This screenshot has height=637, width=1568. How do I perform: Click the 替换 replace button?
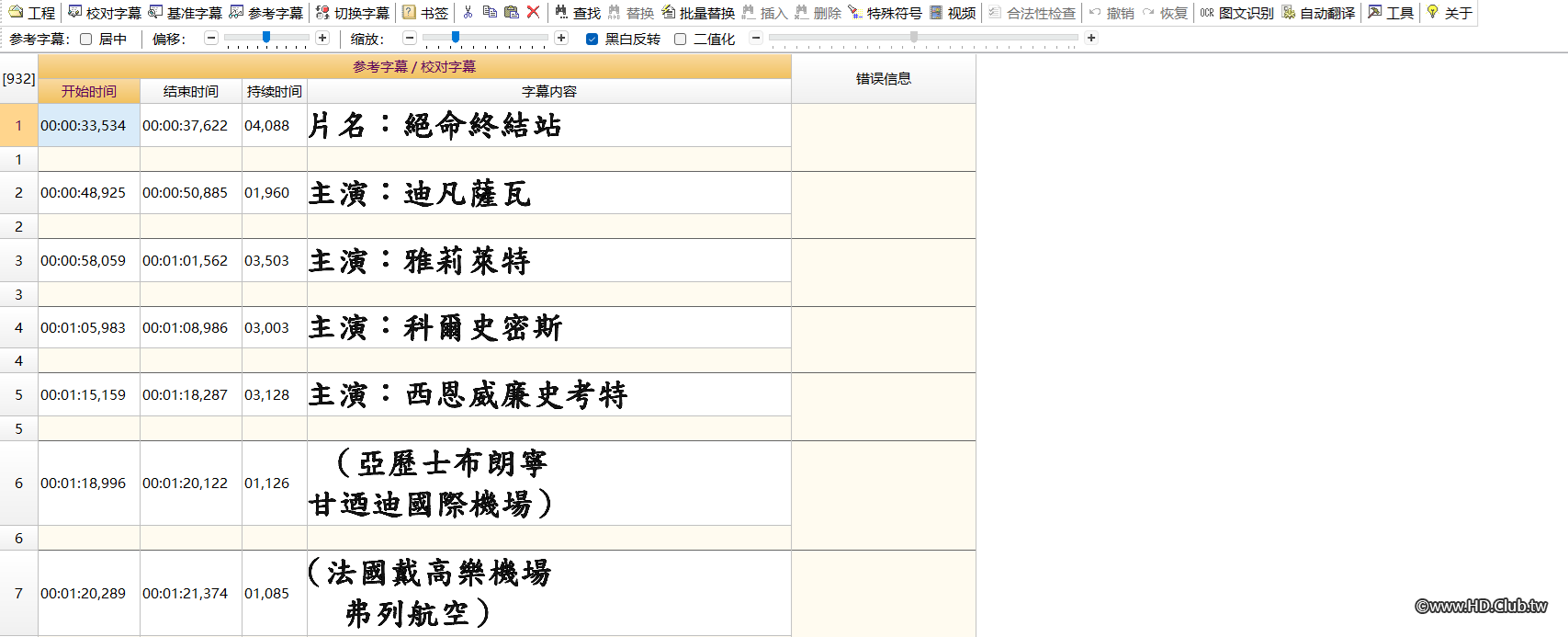pos(631,13)
